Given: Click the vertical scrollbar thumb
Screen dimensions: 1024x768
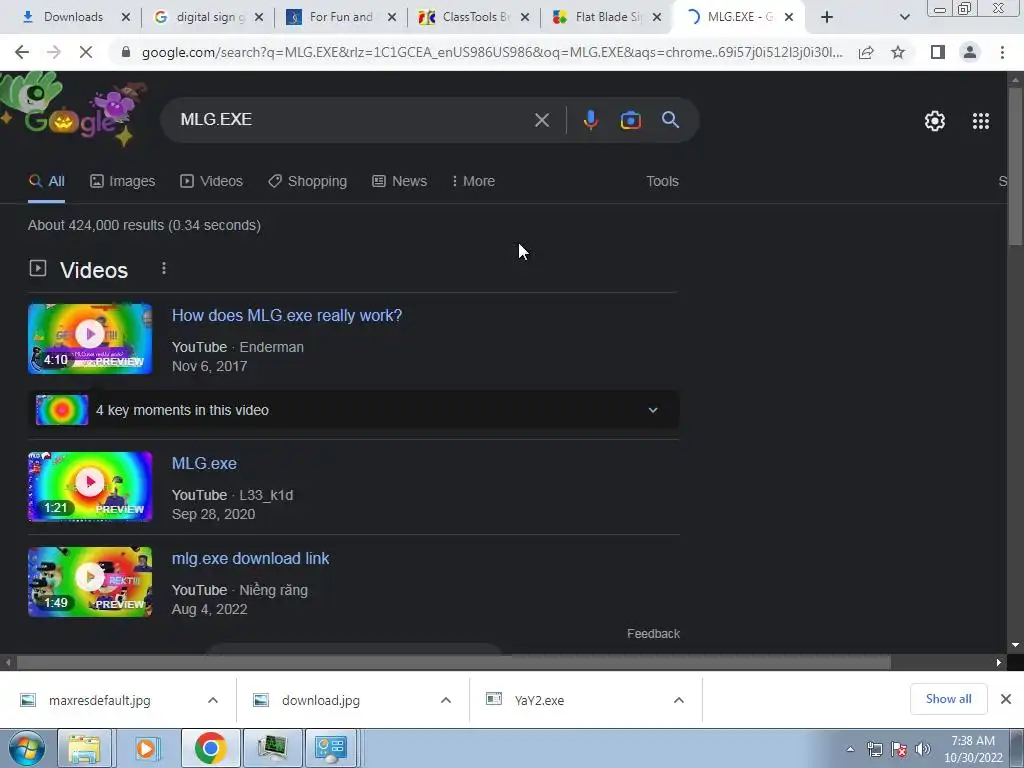Looking at the screenshot, I should pos(1015,166).
